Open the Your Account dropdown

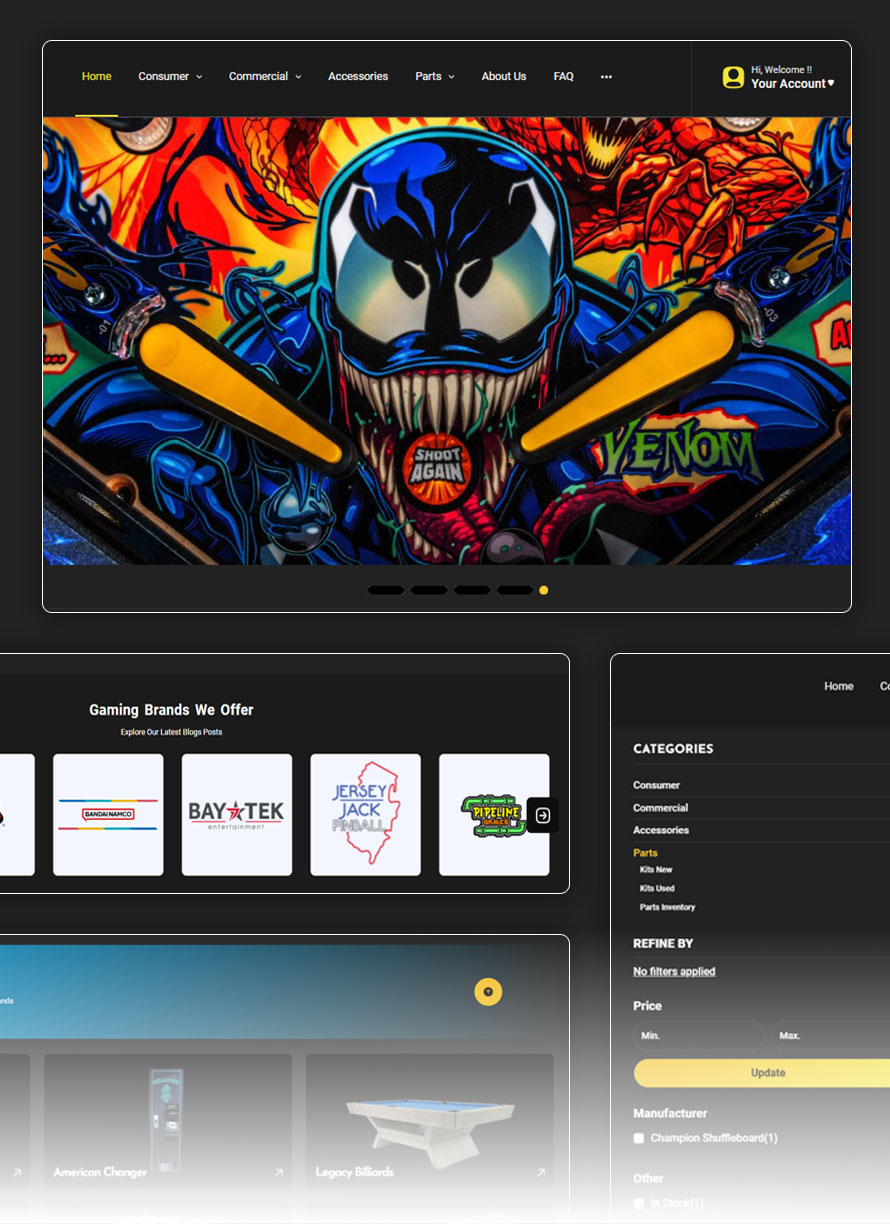pos(793,84)
